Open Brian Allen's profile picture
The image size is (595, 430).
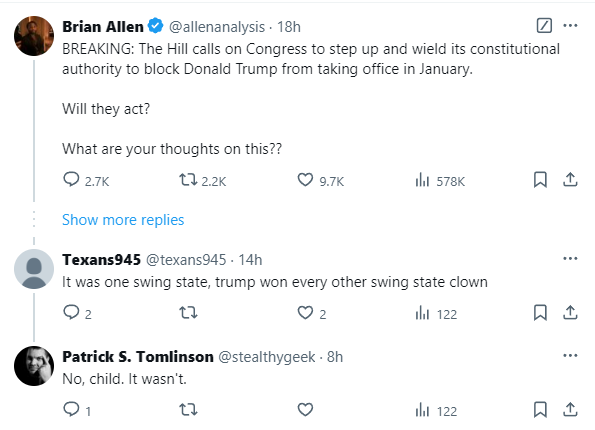point(34,36)
